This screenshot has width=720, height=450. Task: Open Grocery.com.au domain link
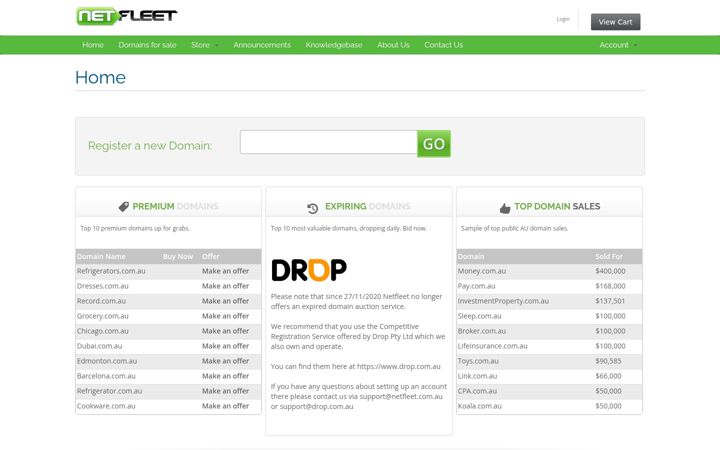click(103, 316)
